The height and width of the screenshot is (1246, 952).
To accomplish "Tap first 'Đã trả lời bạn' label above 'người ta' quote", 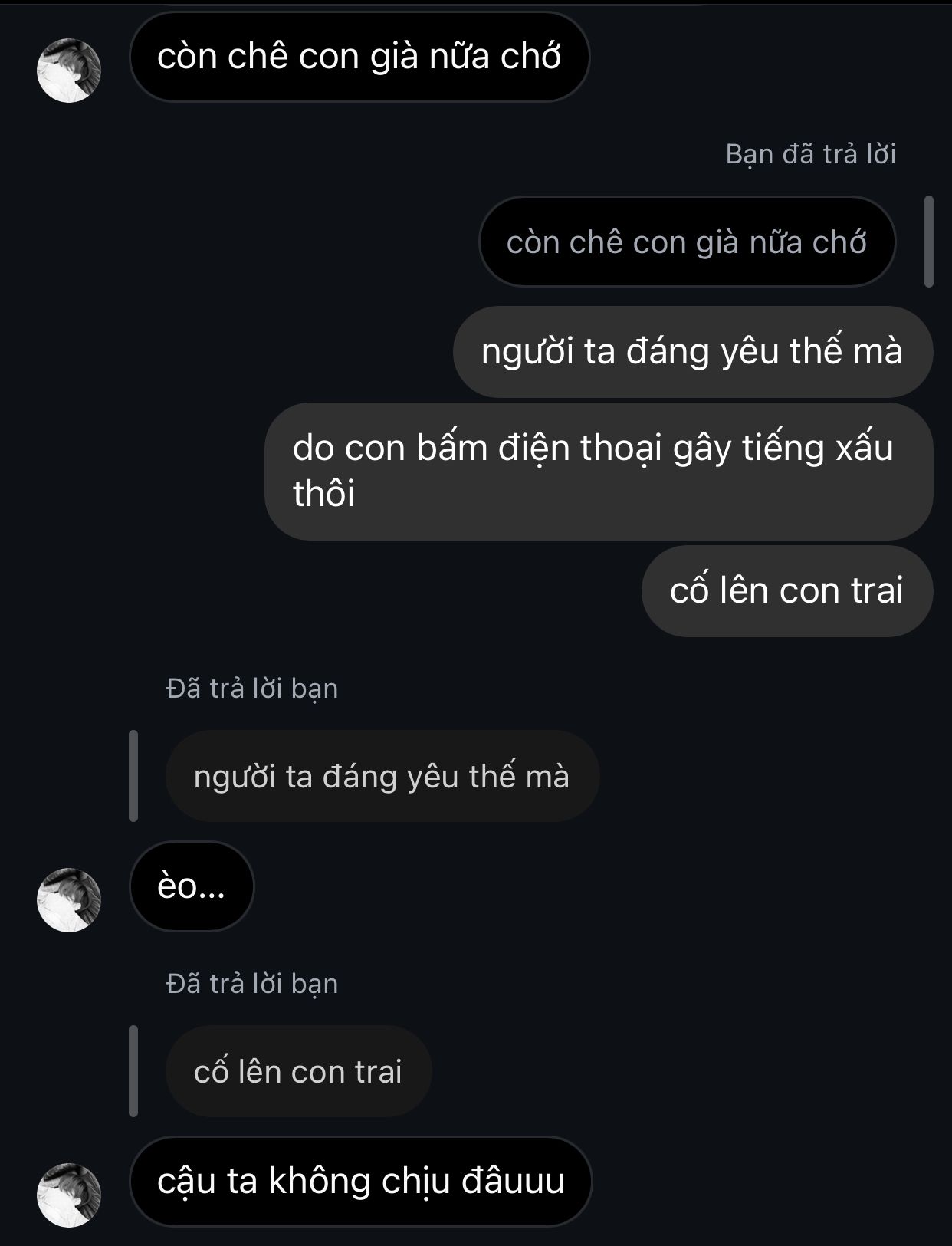I will coord(252,689).
